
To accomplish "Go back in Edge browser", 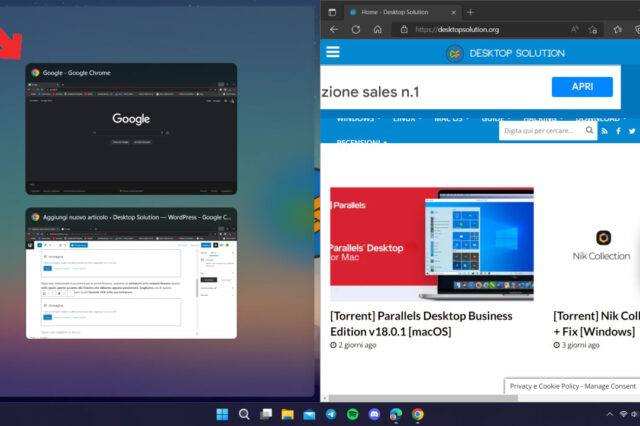I will (x=334, y=29).
